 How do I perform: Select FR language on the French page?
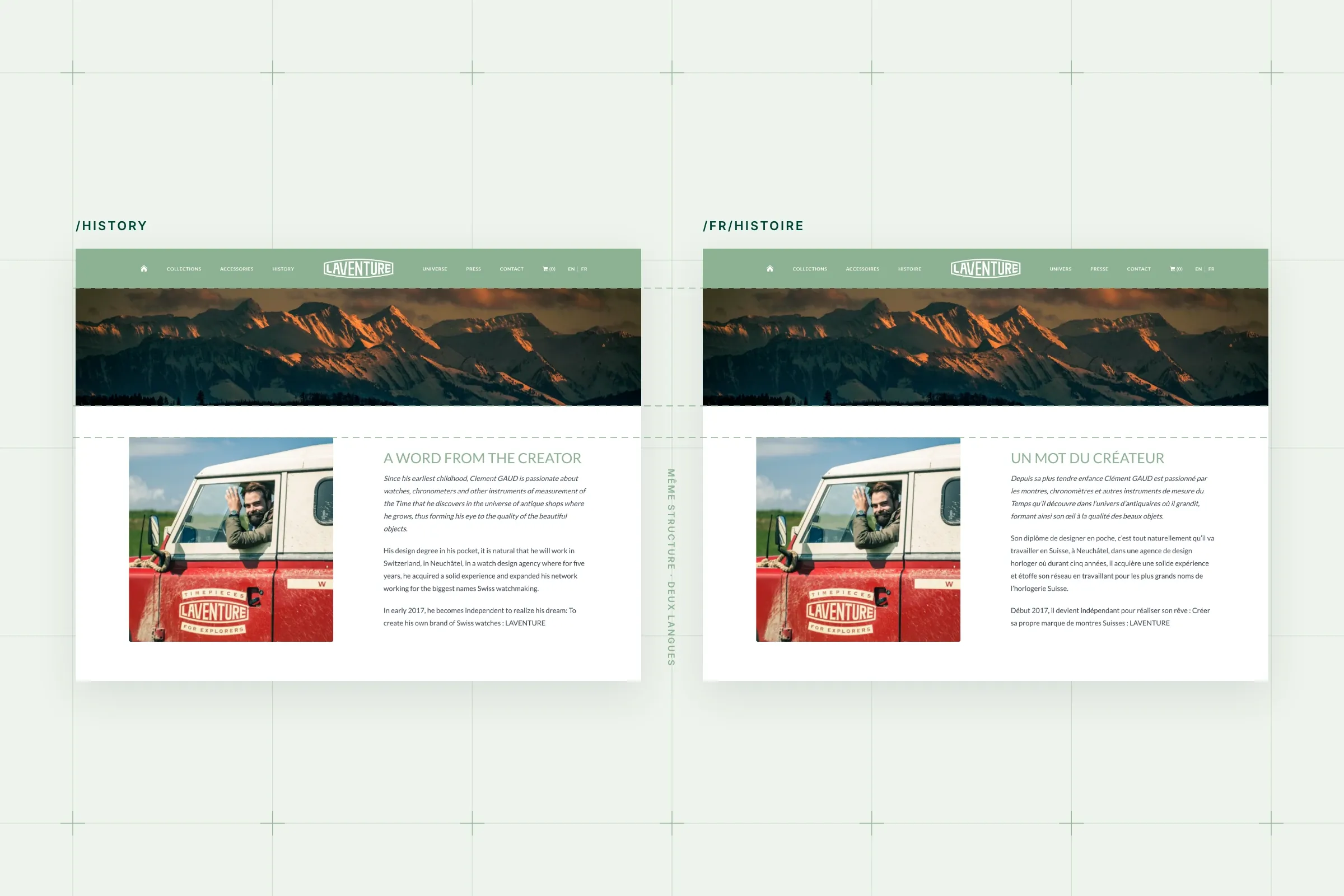point(1211,269)
